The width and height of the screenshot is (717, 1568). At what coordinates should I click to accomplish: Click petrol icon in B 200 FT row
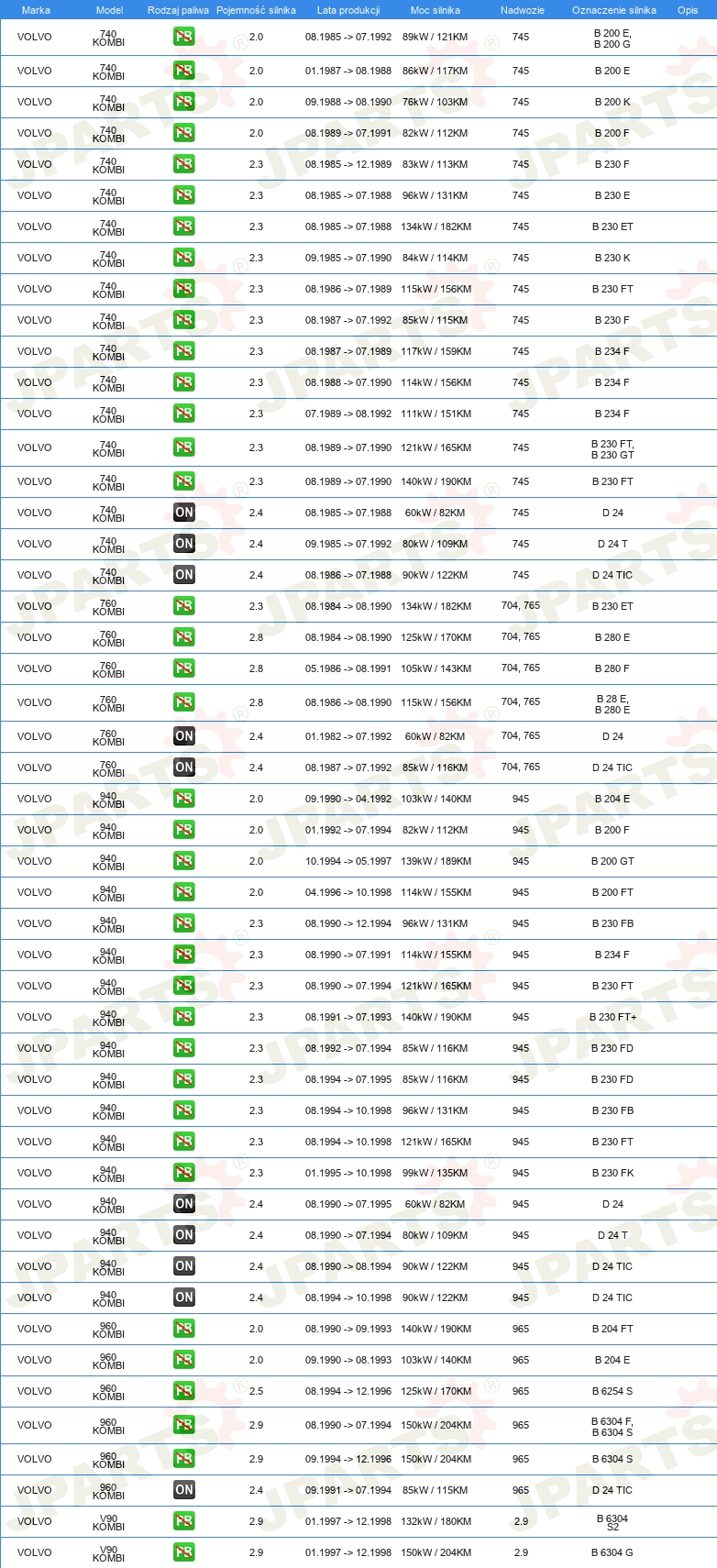[x=184, y=892]
